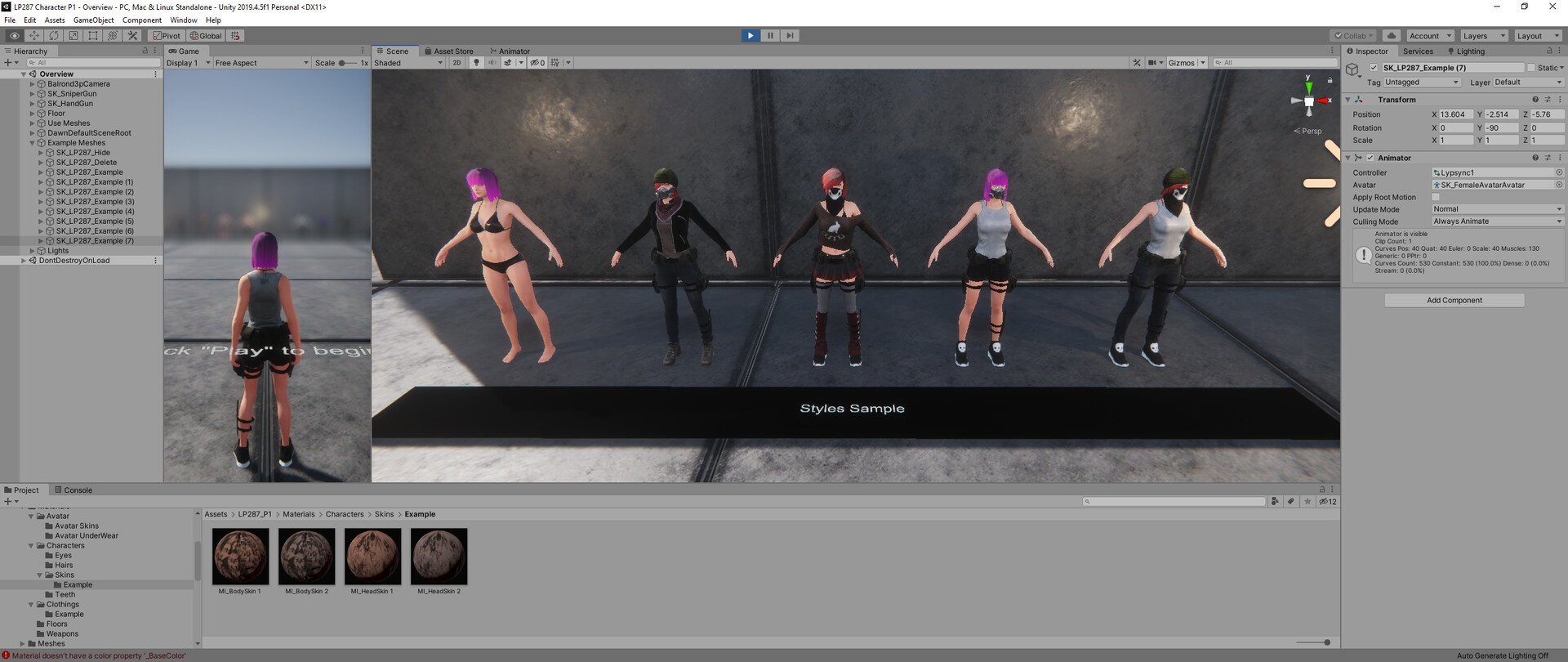The image size is (1568, 662).
Task: Select the Rect Transform tool
Action: (x=93, y=36)
